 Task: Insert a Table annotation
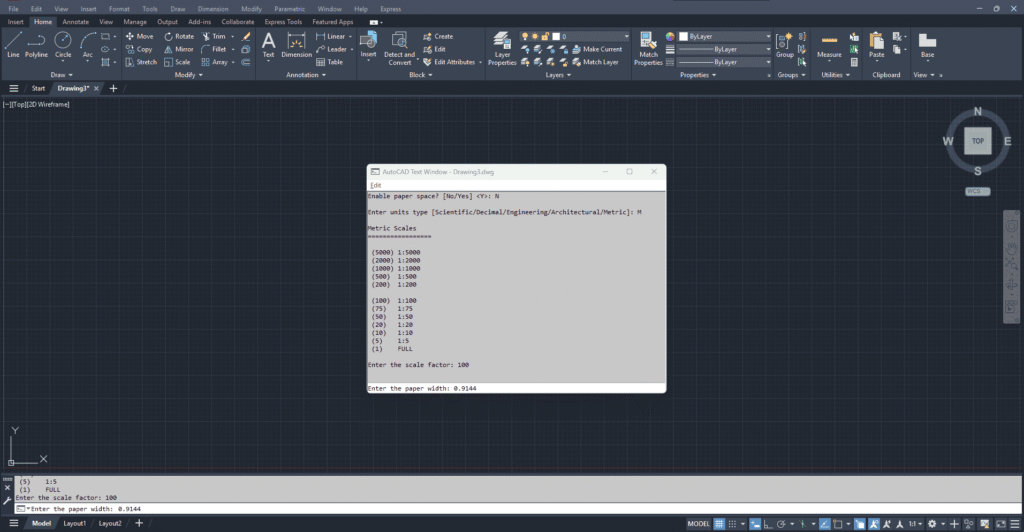tap(329, 62)
